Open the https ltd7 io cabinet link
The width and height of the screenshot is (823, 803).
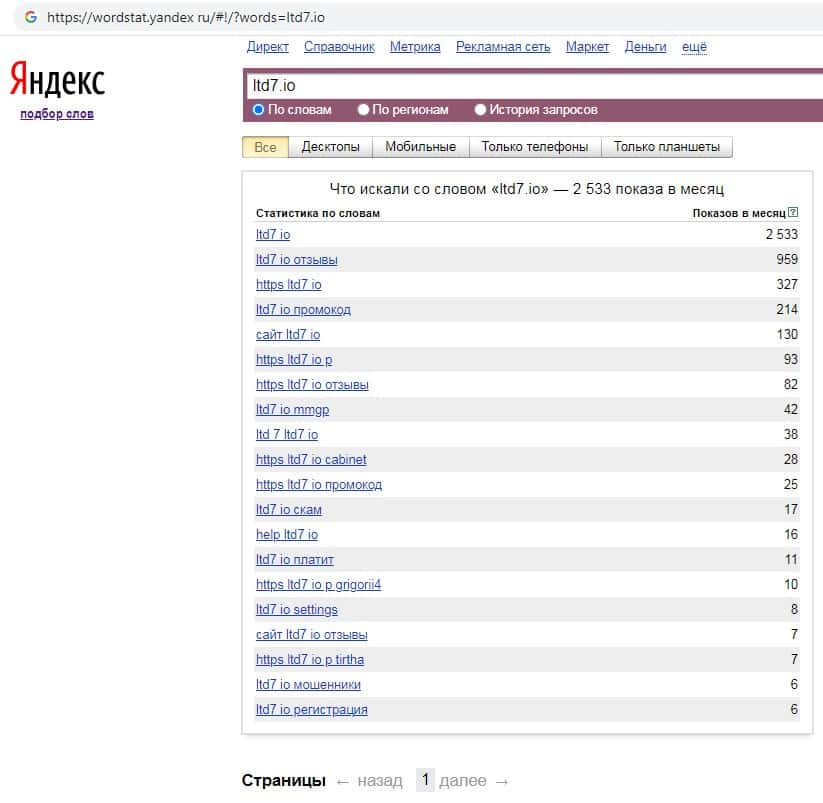[311, 460]
